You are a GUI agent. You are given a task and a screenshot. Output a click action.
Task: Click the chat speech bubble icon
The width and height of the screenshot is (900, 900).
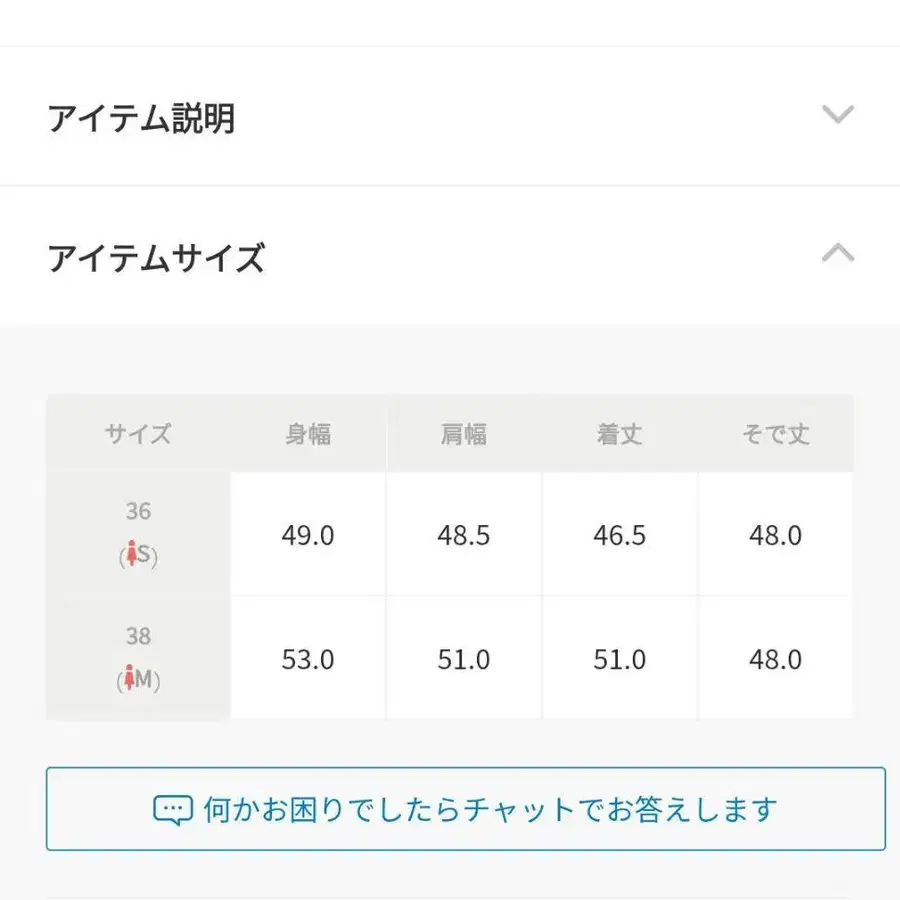tap(172, 809)
